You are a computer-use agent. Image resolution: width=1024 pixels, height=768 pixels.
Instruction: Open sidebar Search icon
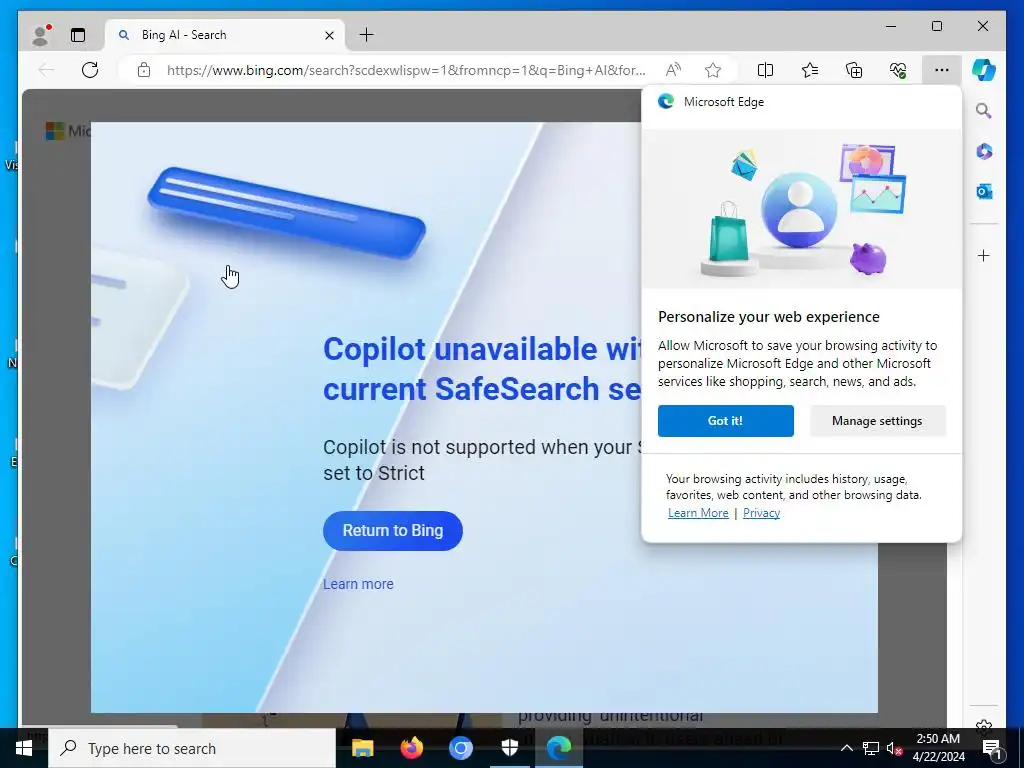(984, 111)
